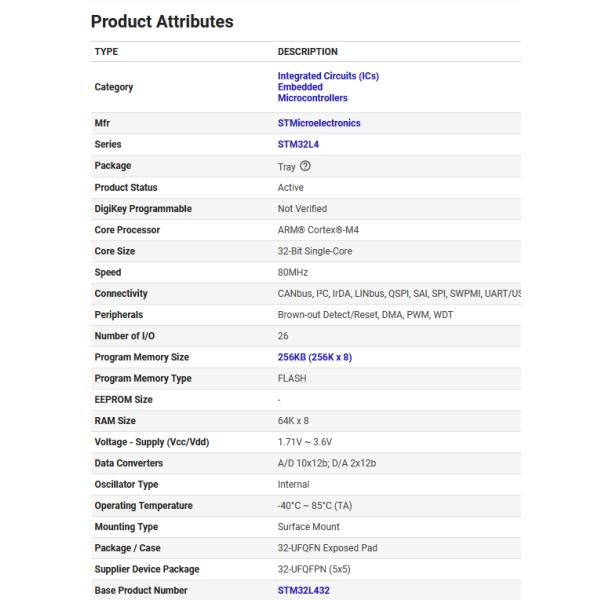Viewport: 600px width, 600px height.
Task: Open the Integrated Circuits (ICs) category link
Action: click(328, 76)
